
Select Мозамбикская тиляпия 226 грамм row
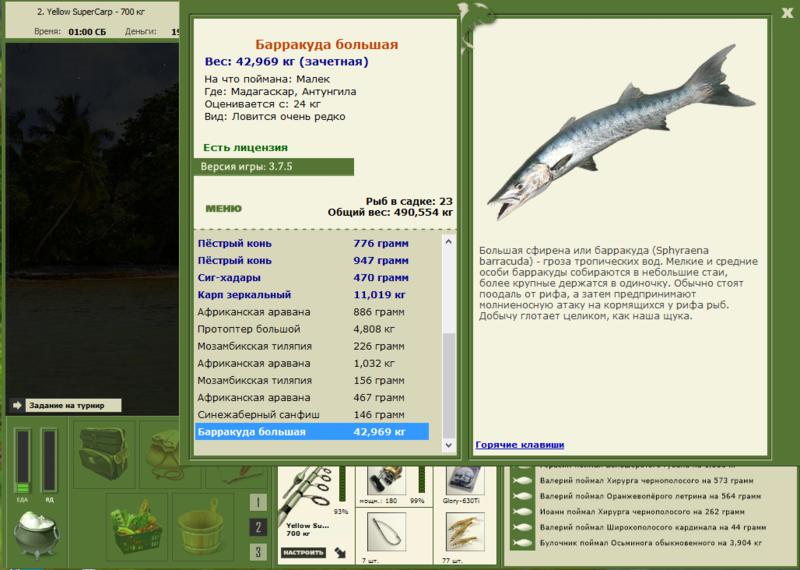coord(312,346)
